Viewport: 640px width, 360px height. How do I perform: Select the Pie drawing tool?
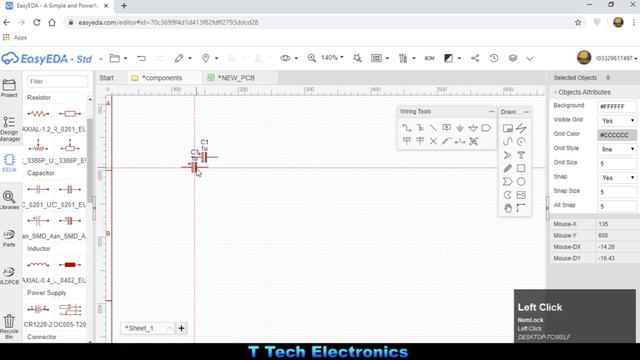click(x=507, y=195)
